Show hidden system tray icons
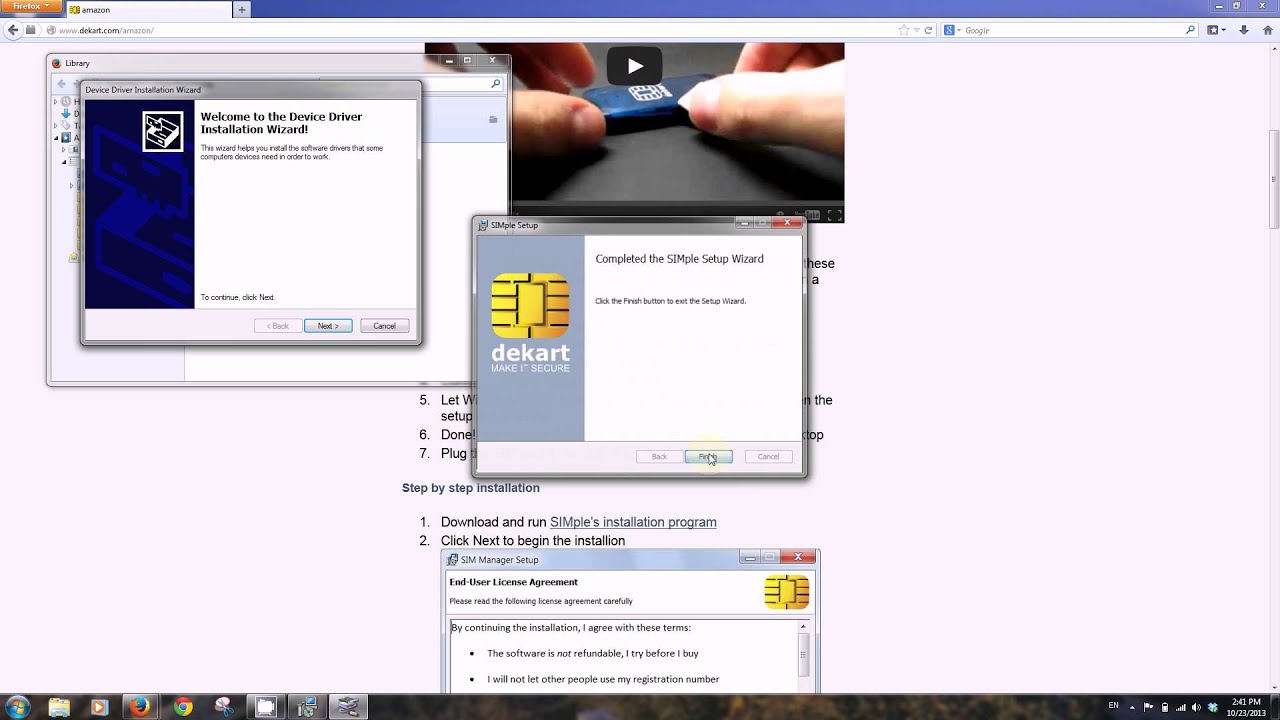Image resolution: width=1280 pixels, height=720 pixels. (x=1133, y=707)
